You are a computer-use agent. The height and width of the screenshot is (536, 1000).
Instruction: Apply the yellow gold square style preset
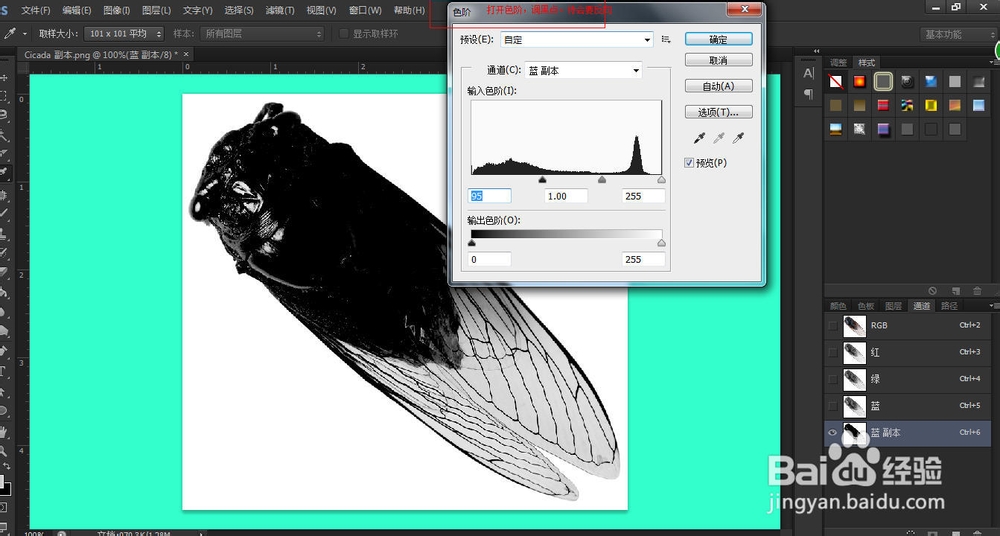(930, 105)
